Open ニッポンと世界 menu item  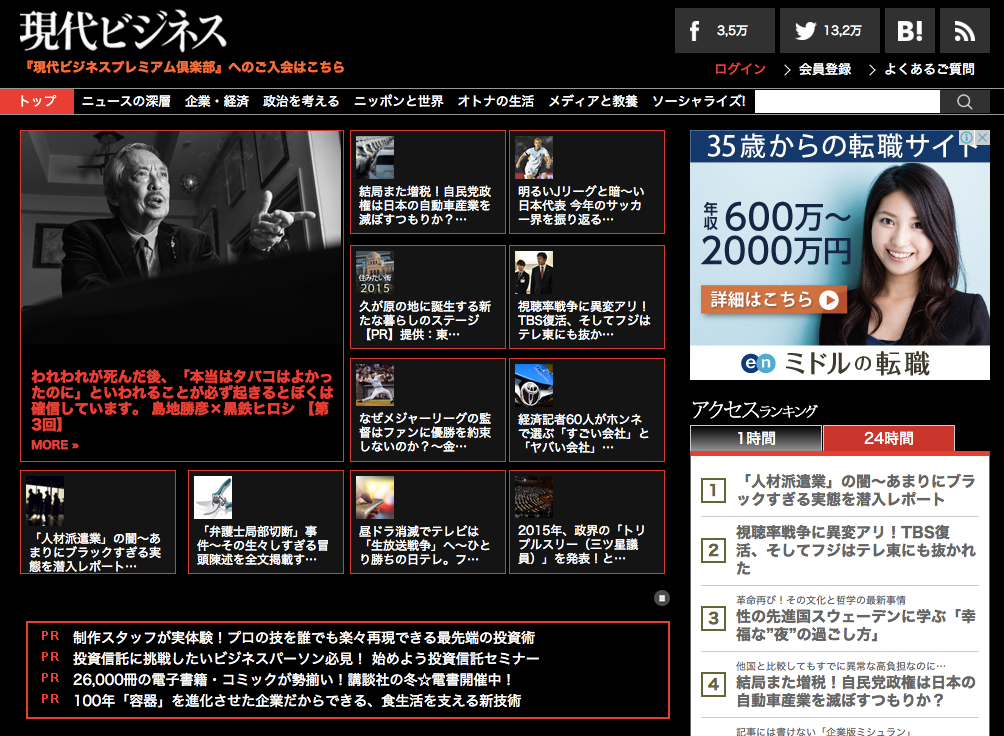pos(398,101)
